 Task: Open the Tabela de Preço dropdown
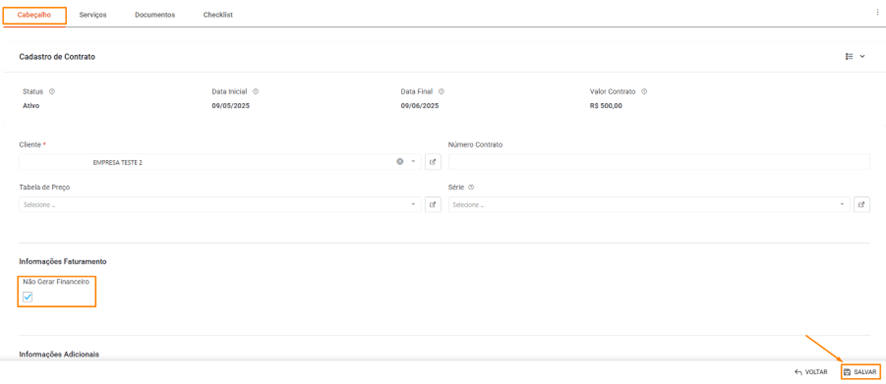(x=220, y=204)
